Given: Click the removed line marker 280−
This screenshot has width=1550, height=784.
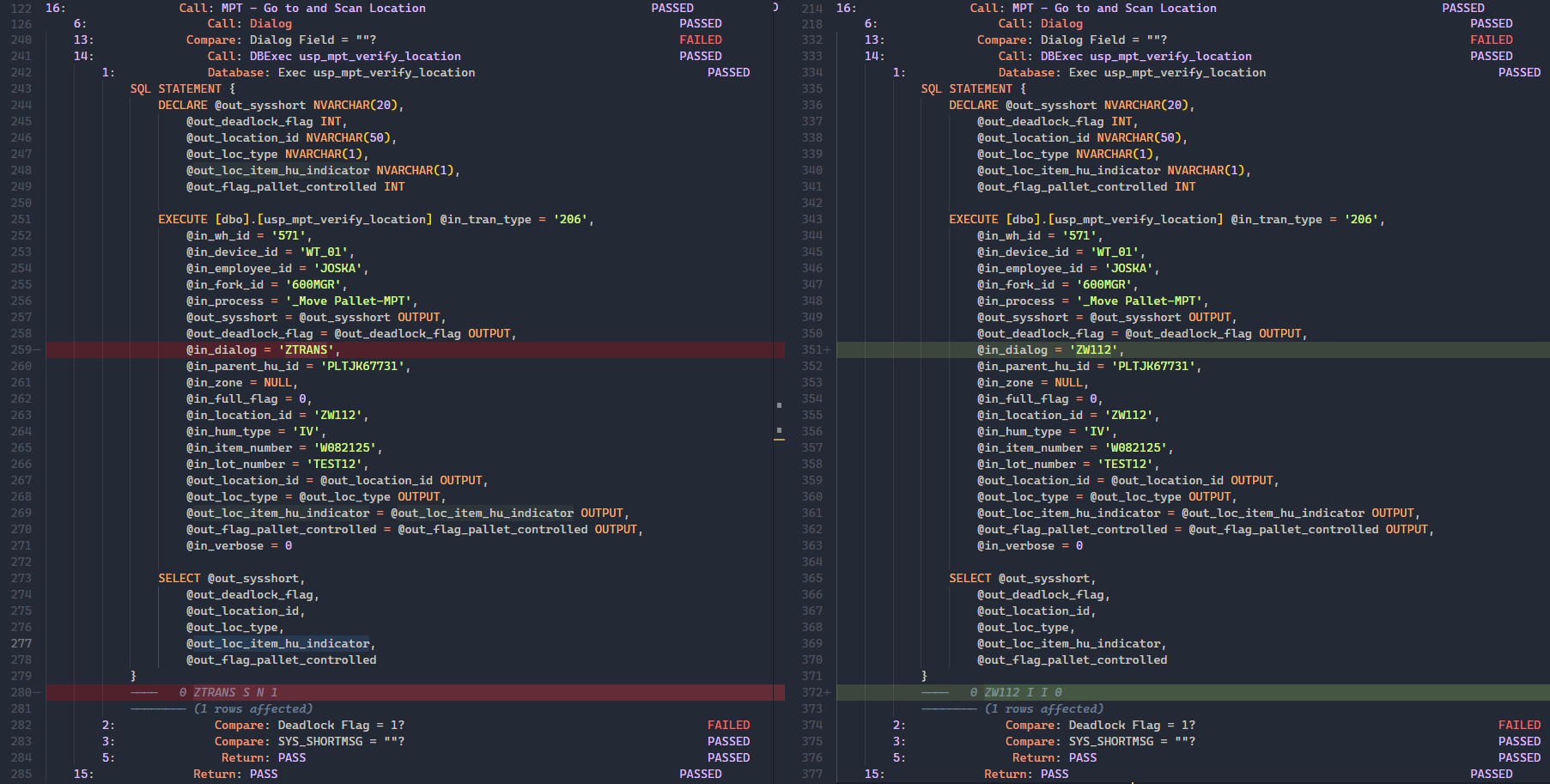Looking at the screenshot, I should [x=25, y=692].
